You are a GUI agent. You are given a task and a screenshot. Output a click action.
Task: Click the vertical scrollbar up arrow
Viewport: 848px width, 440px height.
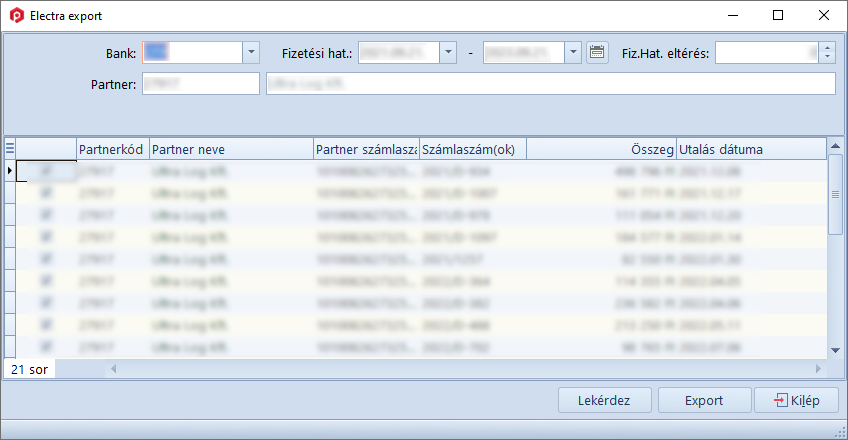(835, 146)
